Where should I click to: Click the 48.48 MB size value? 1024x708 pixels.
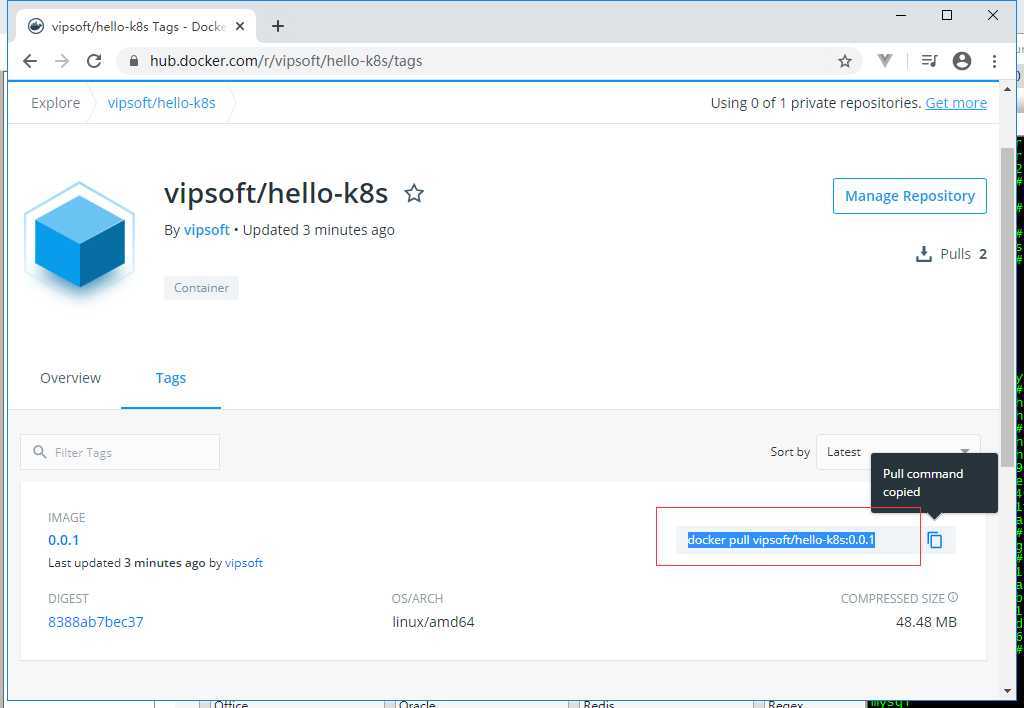(x=926, y=622)
